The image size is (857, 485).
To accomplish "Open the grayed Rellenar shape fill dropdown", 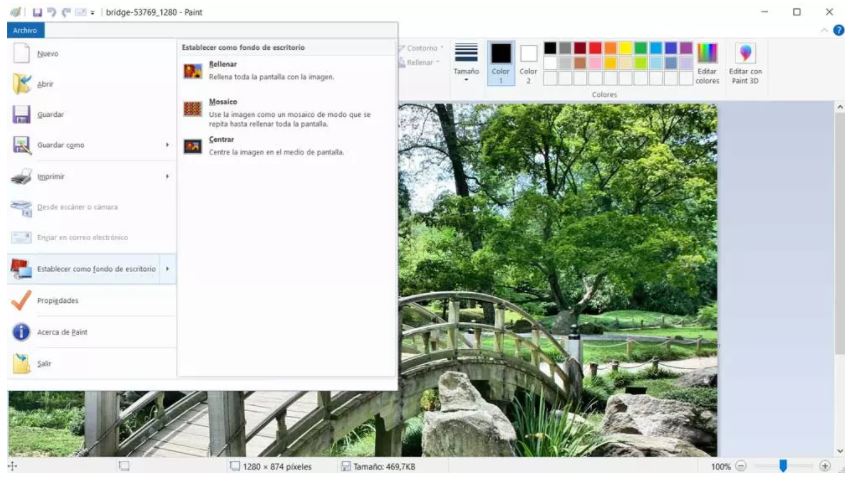I will click(419, 62).
